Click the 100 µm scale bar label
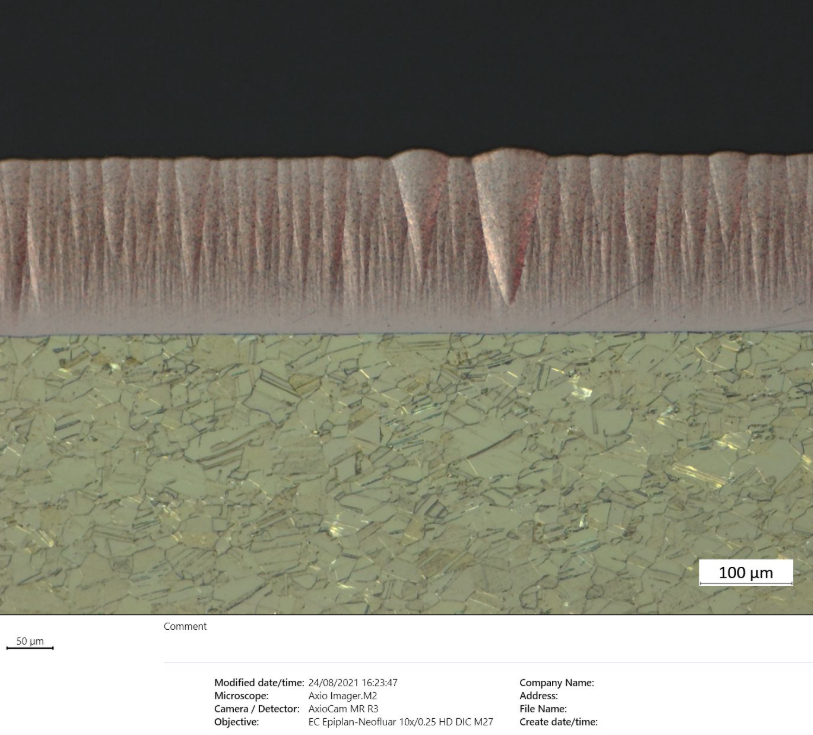 point(745,572)
